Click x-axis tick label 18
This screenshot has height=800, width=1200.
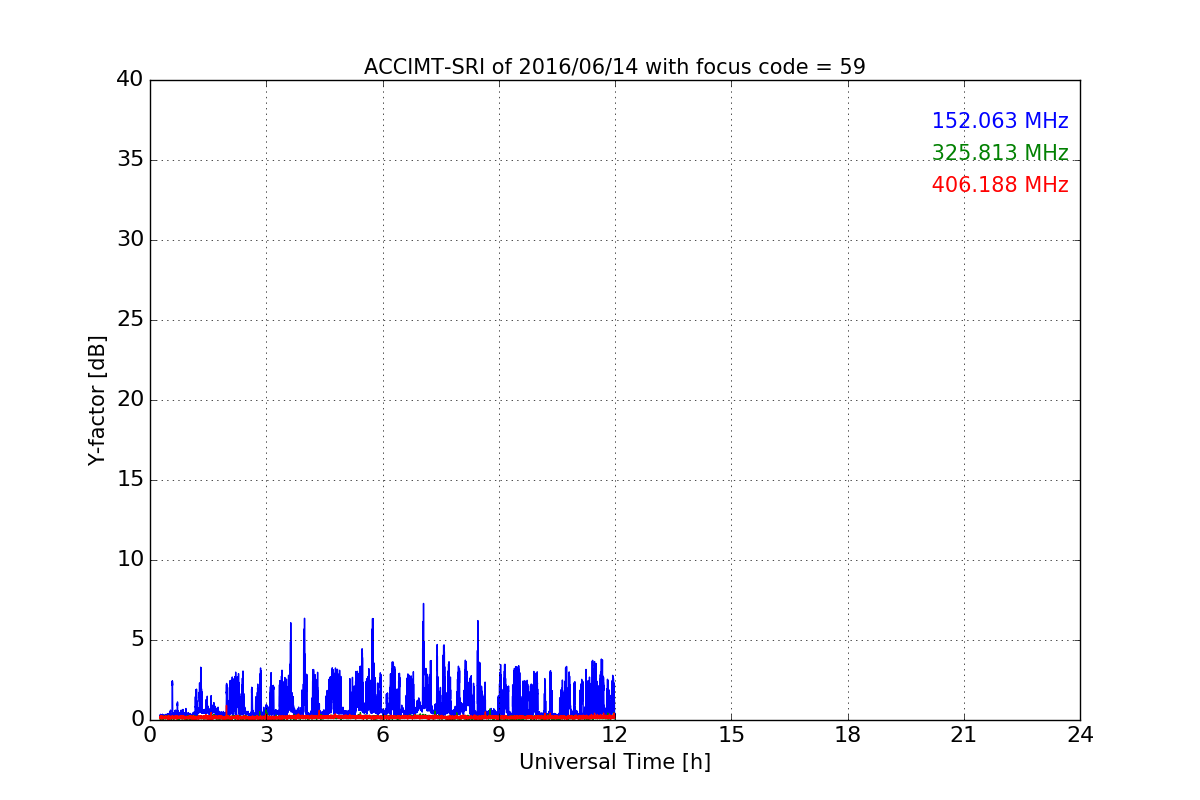coord(848,735)
